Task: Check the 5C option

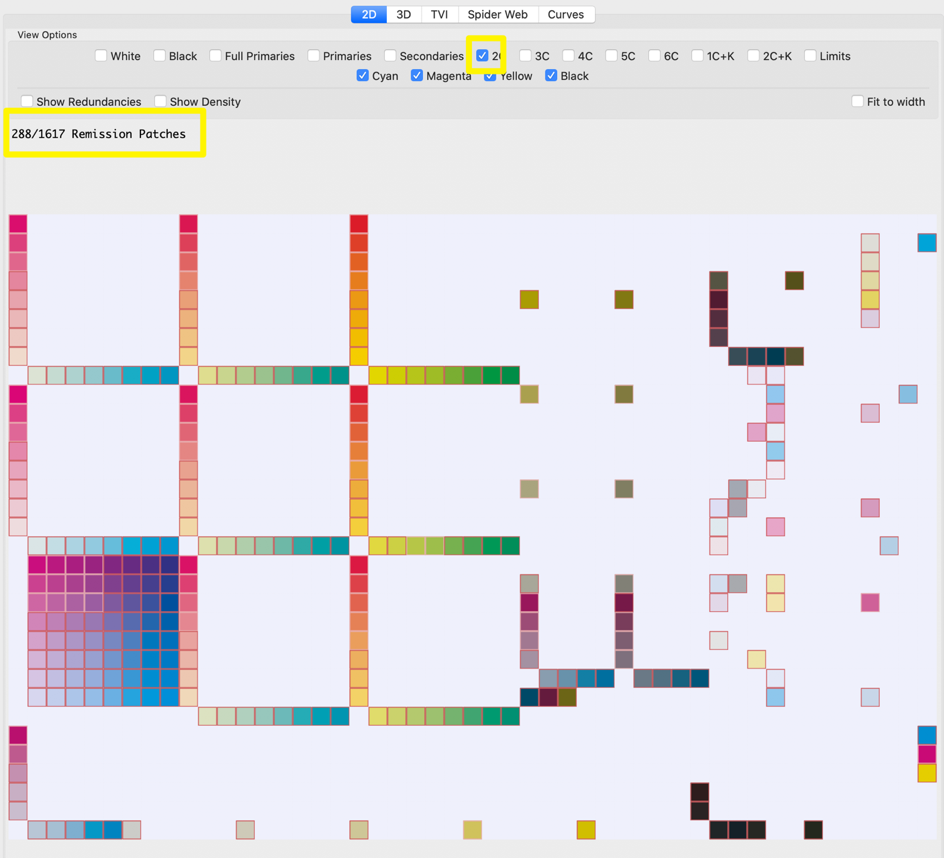Action: tap(612, 56)
